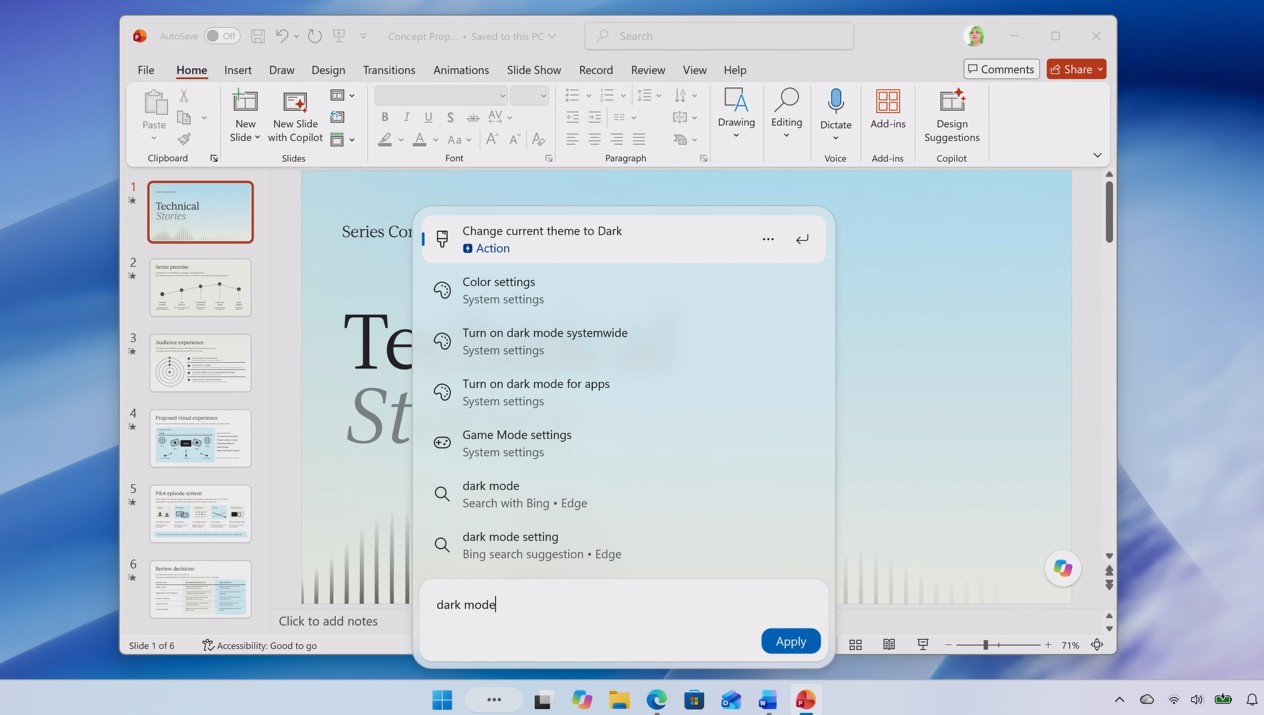Go to the Animations tab
This screenshot has width=1264, height=715.
tap(461, 70)
